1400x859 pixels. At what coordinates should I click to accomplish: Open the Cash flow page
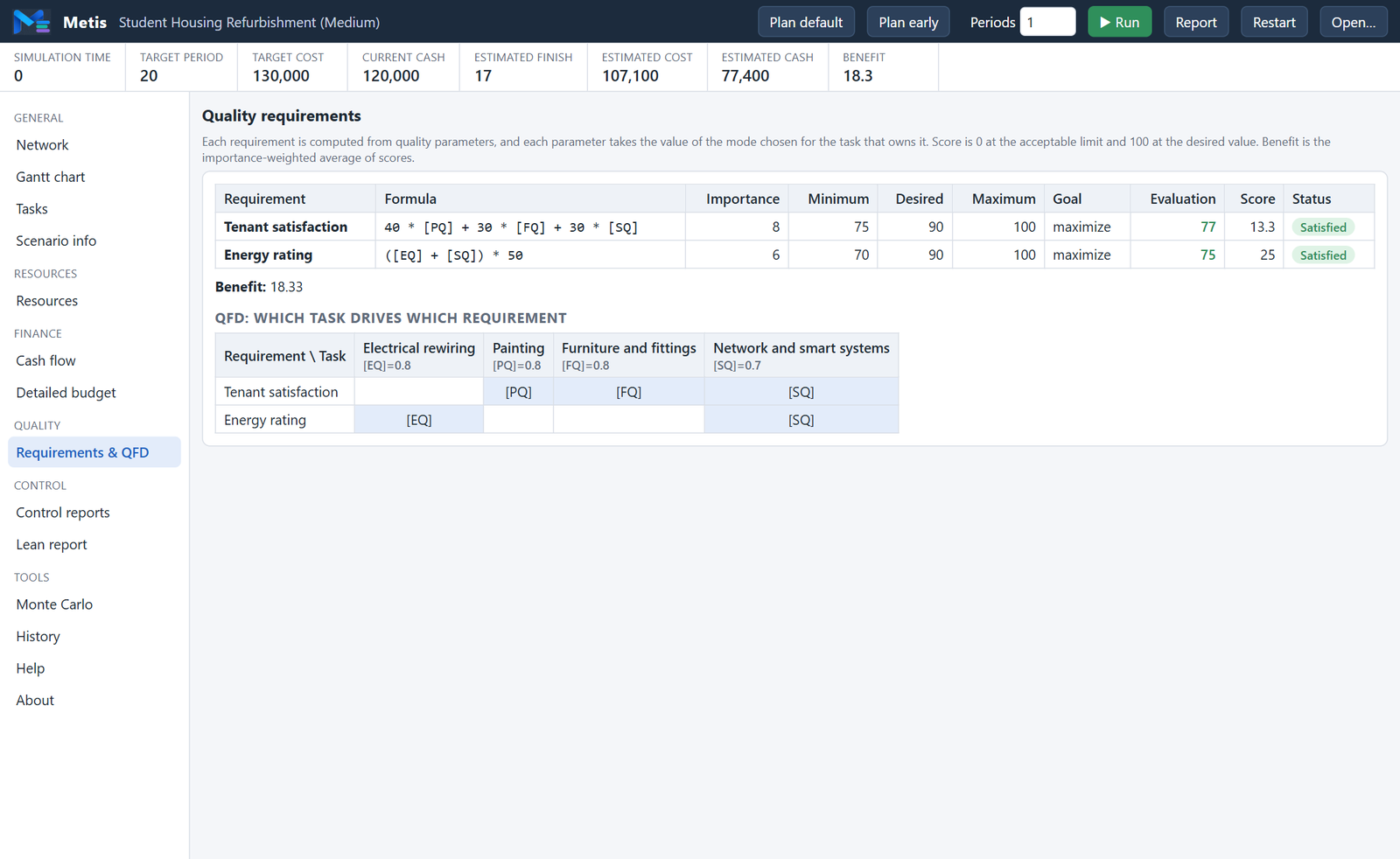(x=94, y=360)
